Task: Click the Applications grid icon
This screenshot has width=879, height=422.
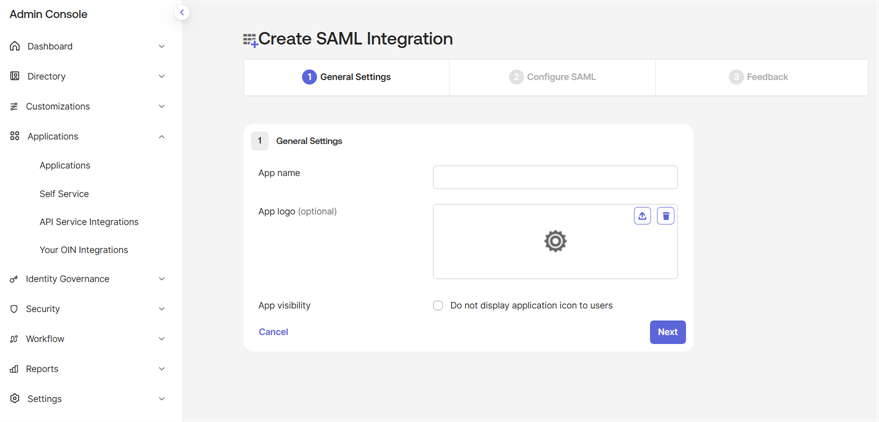Action: (15, 136)
